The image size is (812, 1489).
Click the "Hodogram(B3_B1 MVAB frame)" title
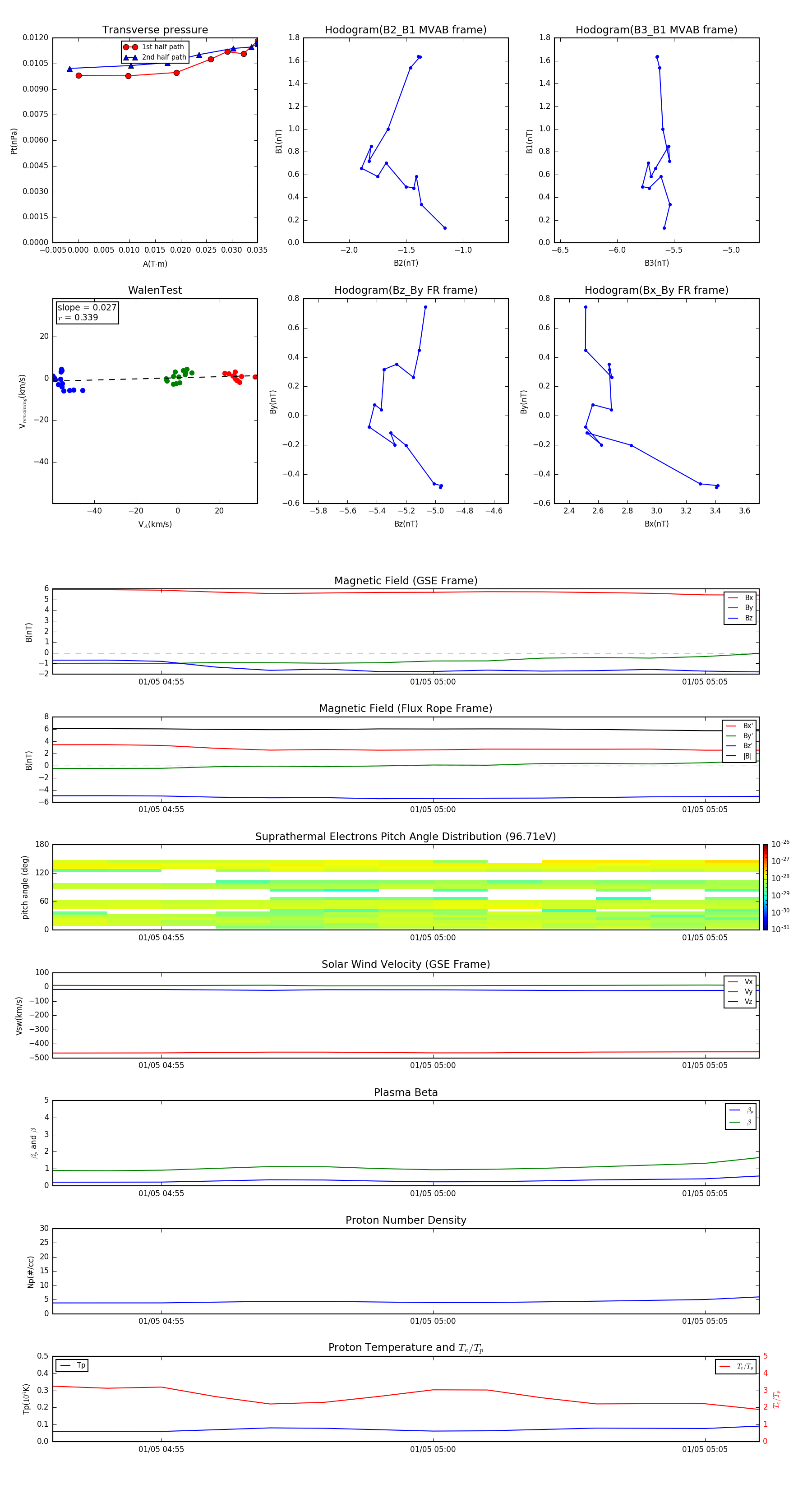click(656, 29)
